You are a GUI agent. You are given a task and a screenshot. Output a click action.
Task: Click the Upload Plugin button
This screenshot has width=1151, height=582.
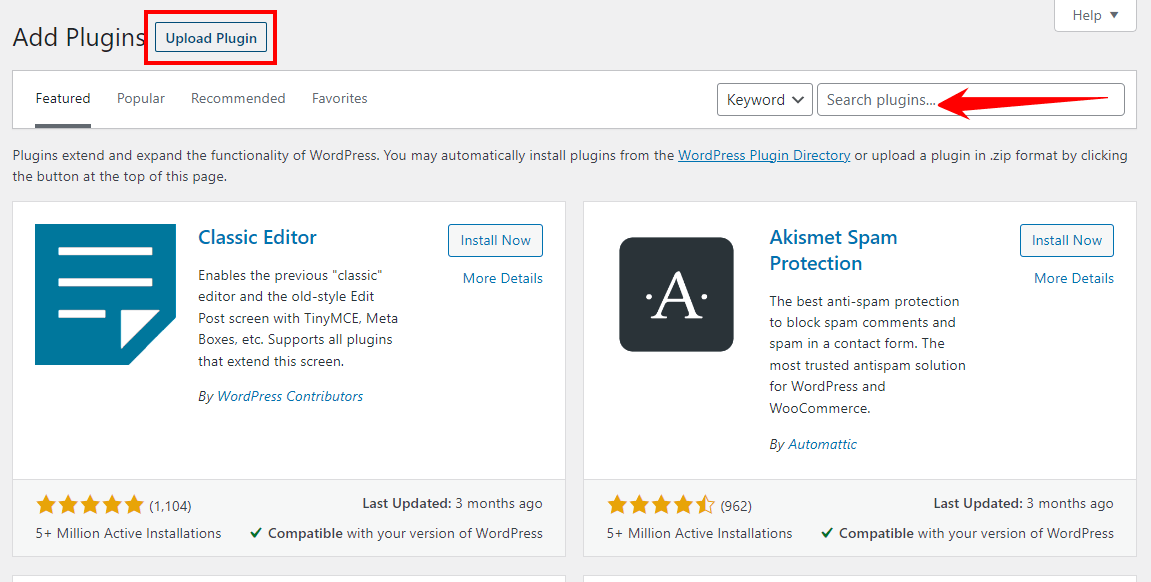coord(211,39)
